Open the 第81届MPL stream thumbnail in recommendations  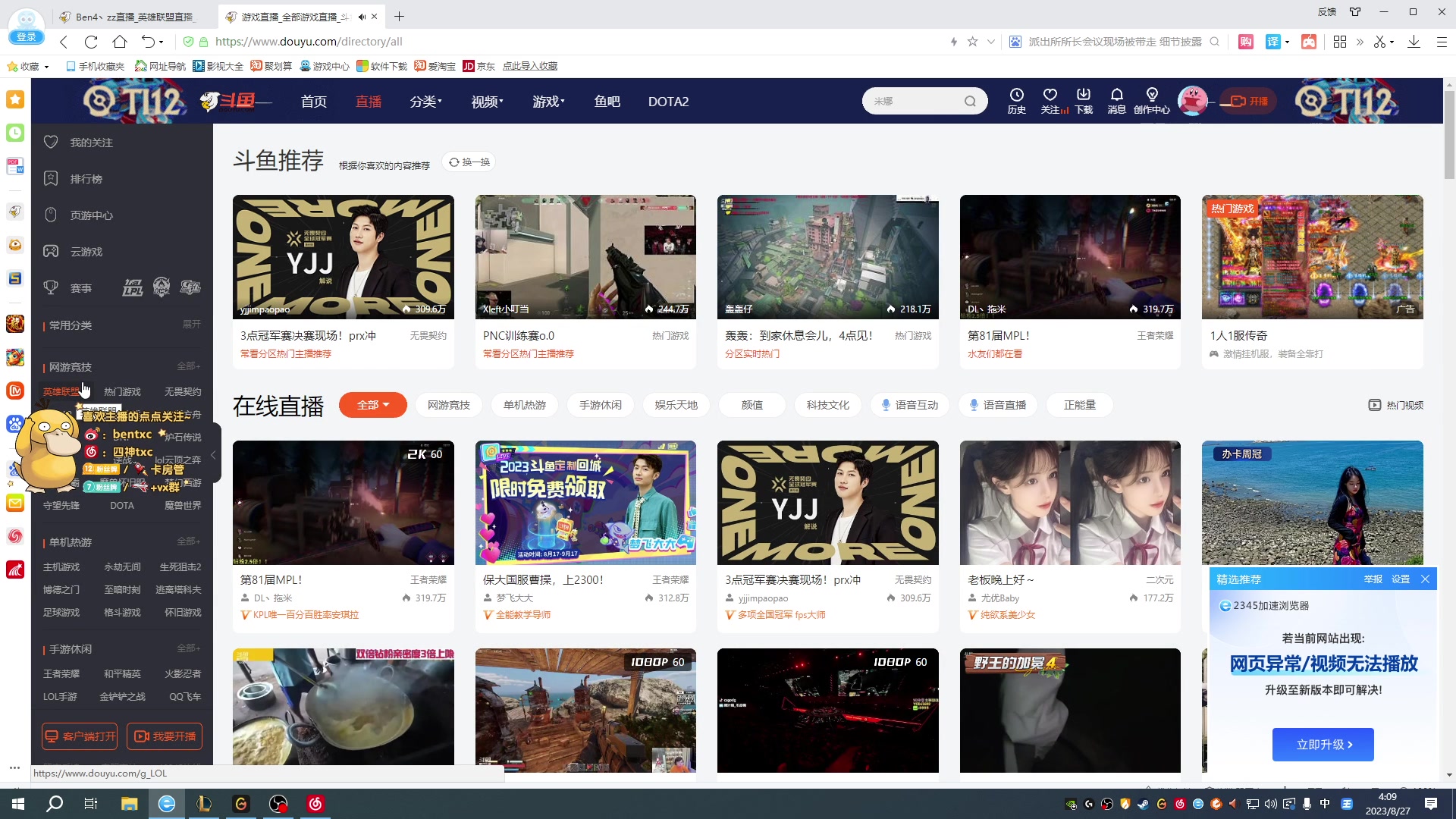point(1070,257)
